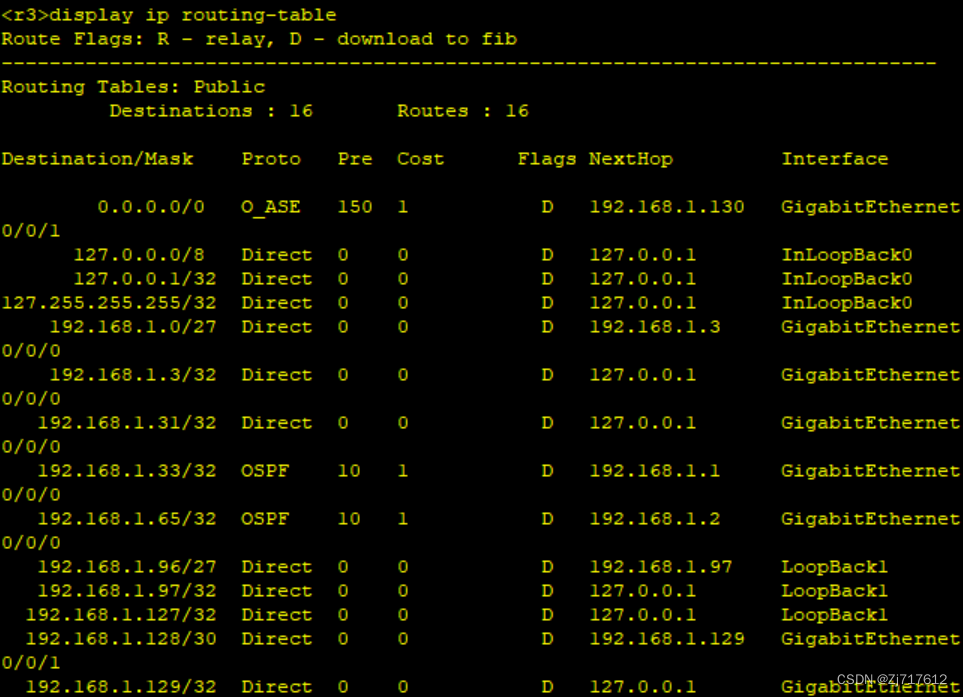963x697 pixels.
Task: Click next hop 192.168.1.1
Action: tap(655, 471)
